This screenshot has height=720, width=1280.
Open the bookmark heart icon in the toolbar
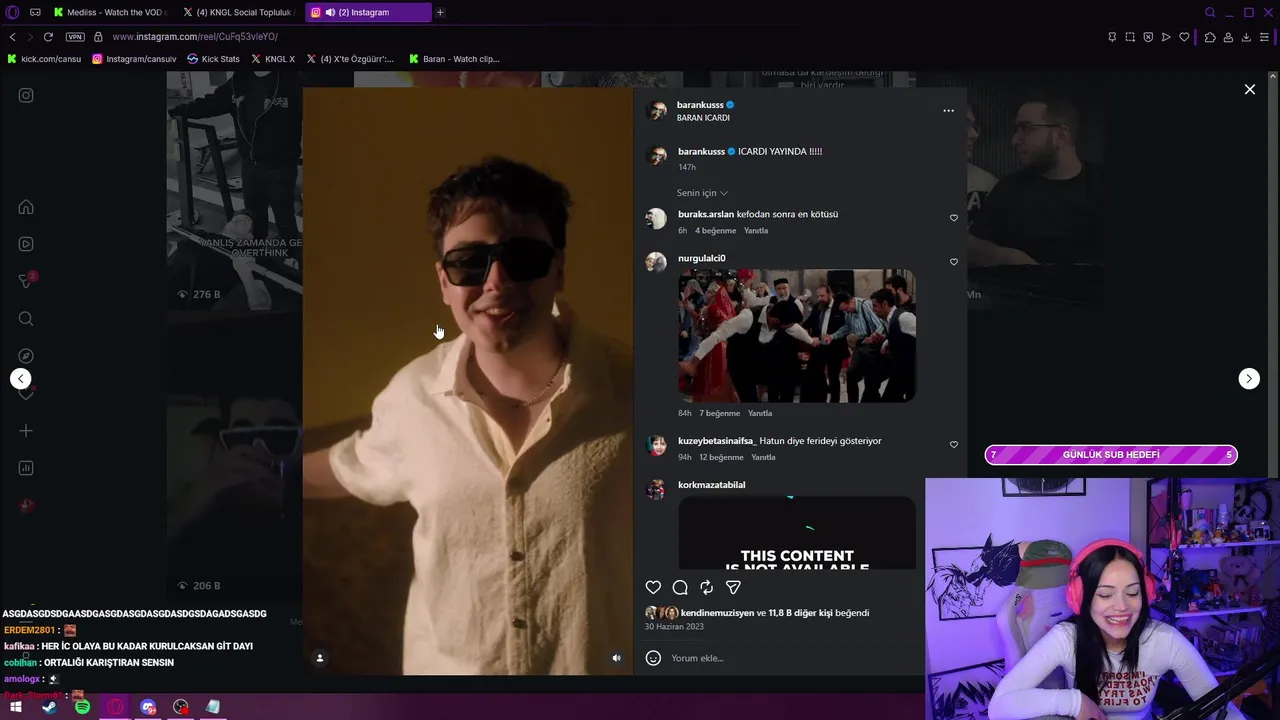point(1184,37)
